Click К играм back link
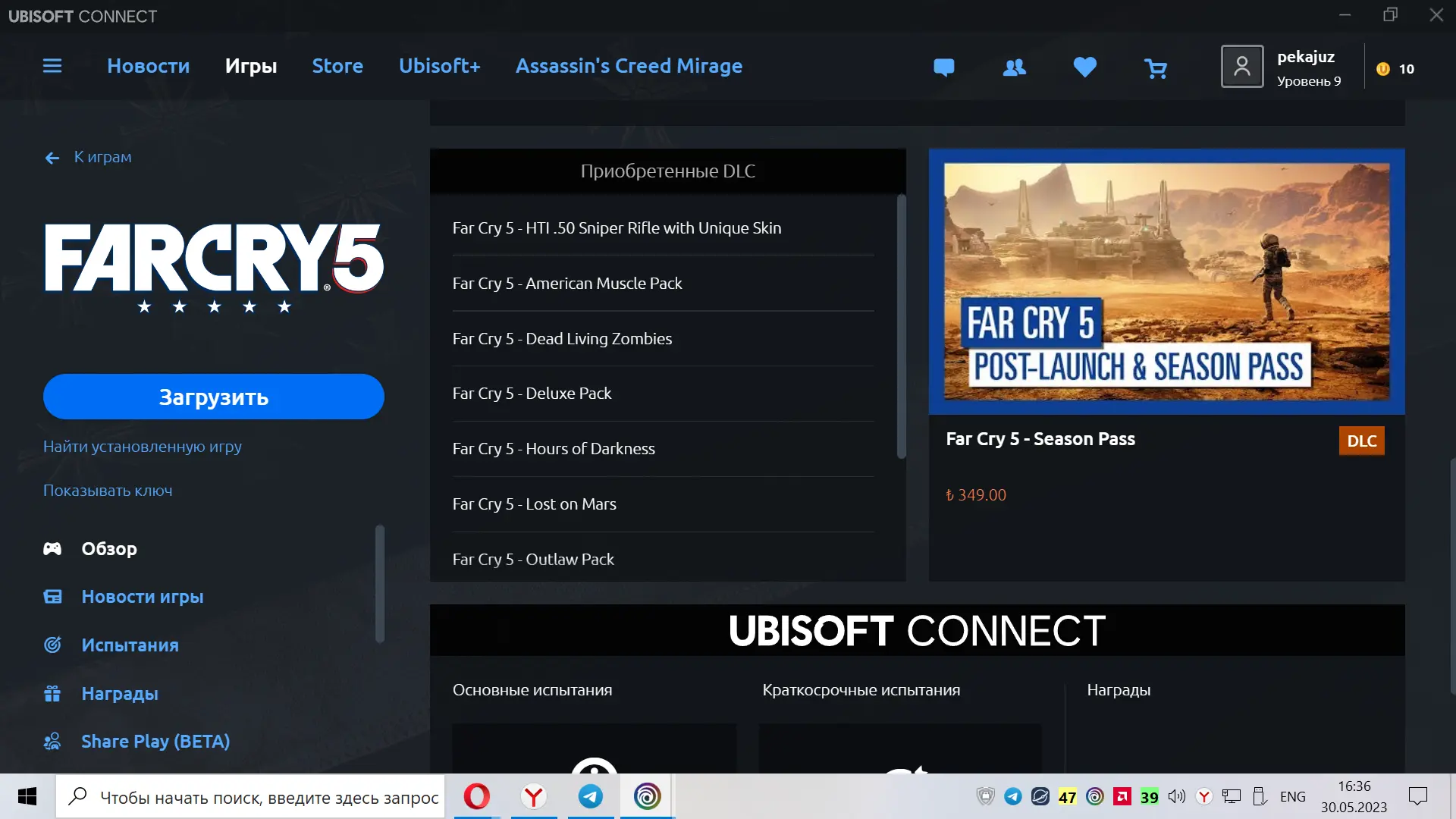The width and height of the screenshot is (1456, 819). (x=102, y=157)
